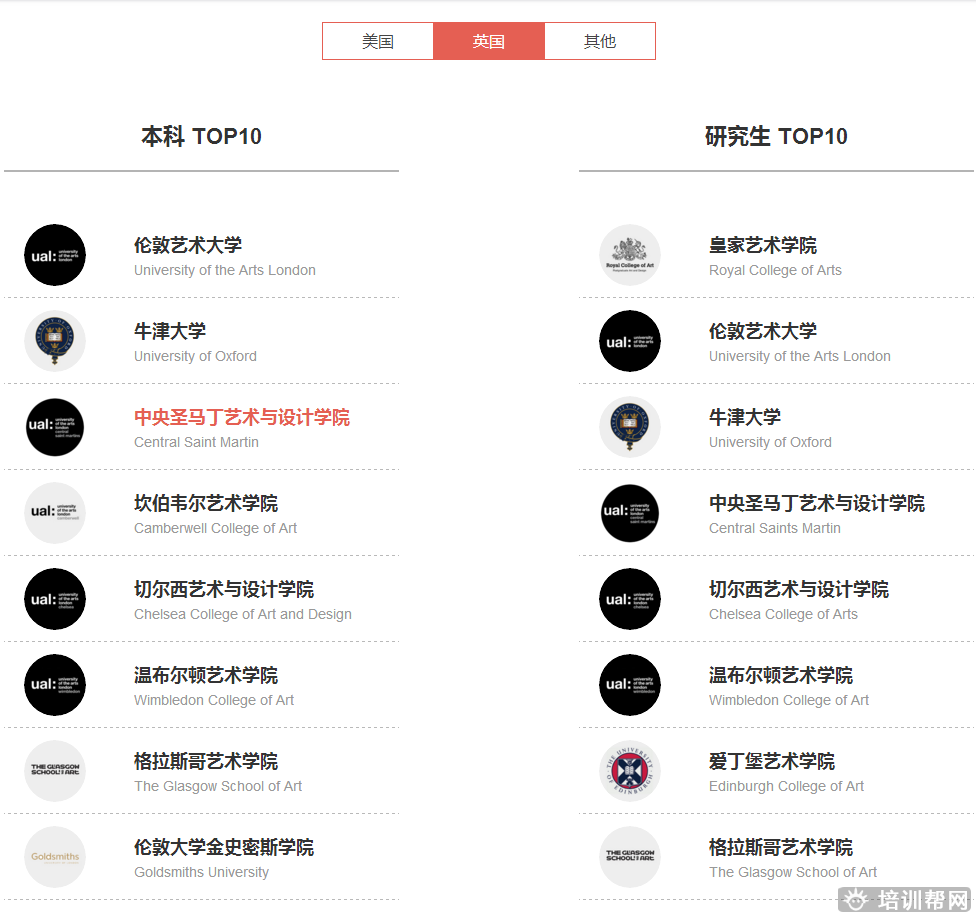The height and width of the screenshot is (917, 976).
Task: Click UAL logo beside undergraduate 伦敦艺术大学
Action: (x=55, y=255)
